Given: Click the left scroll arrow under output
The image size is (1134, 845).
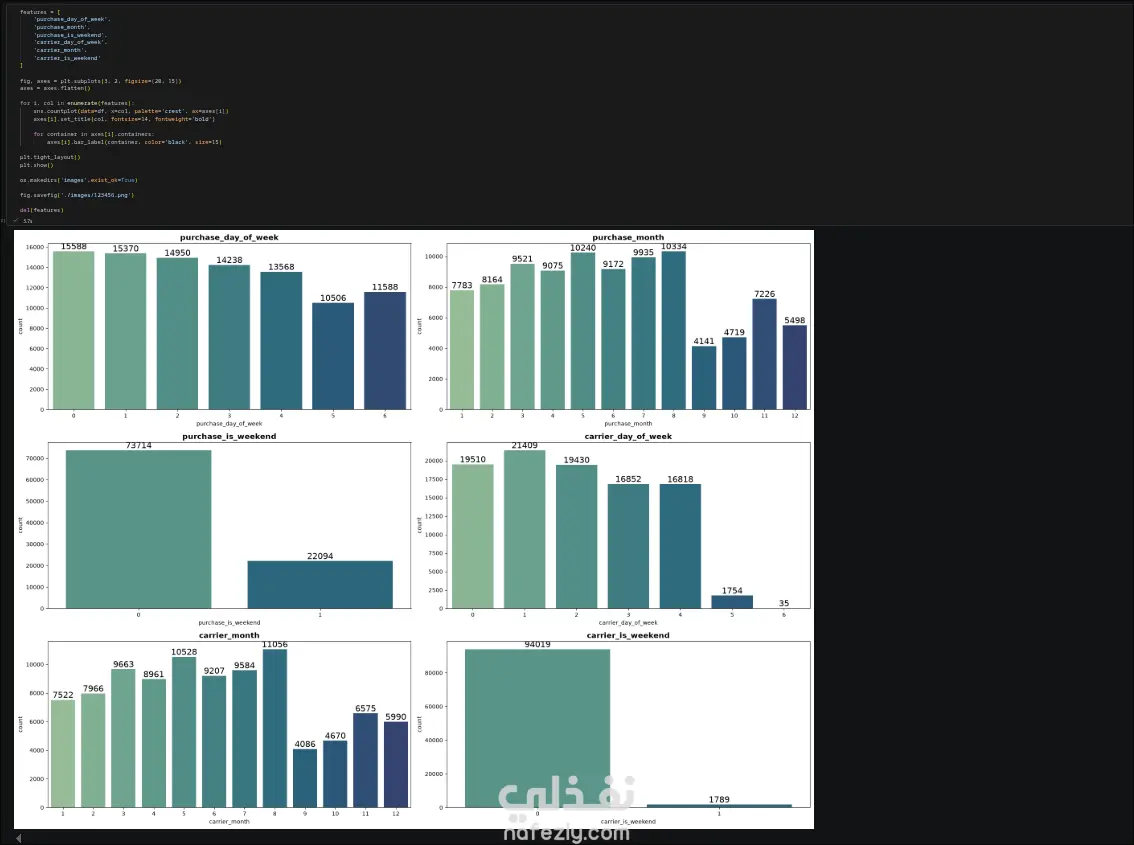Looking at the screenshot, I should point(19,838).
